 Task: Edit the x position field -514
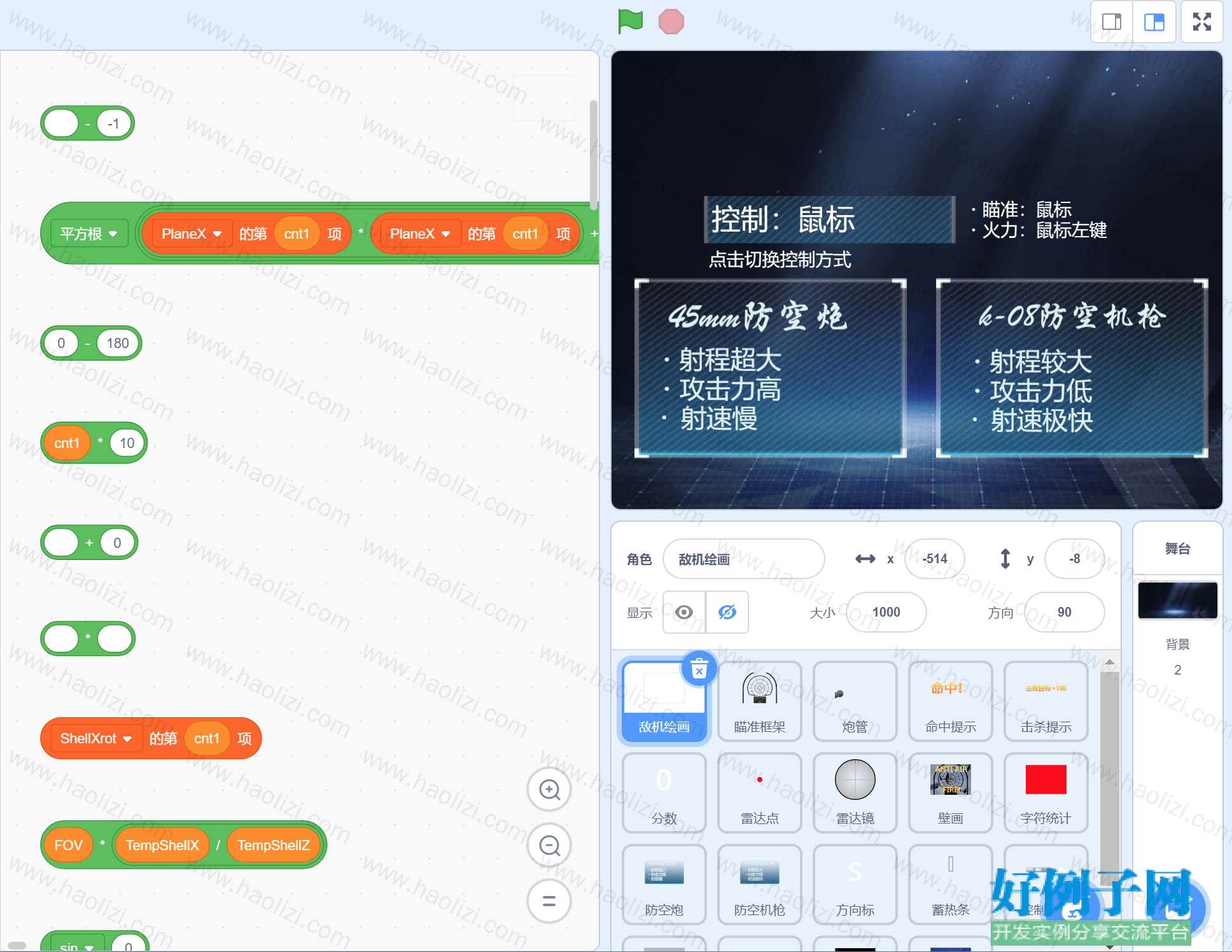[935, 559]
